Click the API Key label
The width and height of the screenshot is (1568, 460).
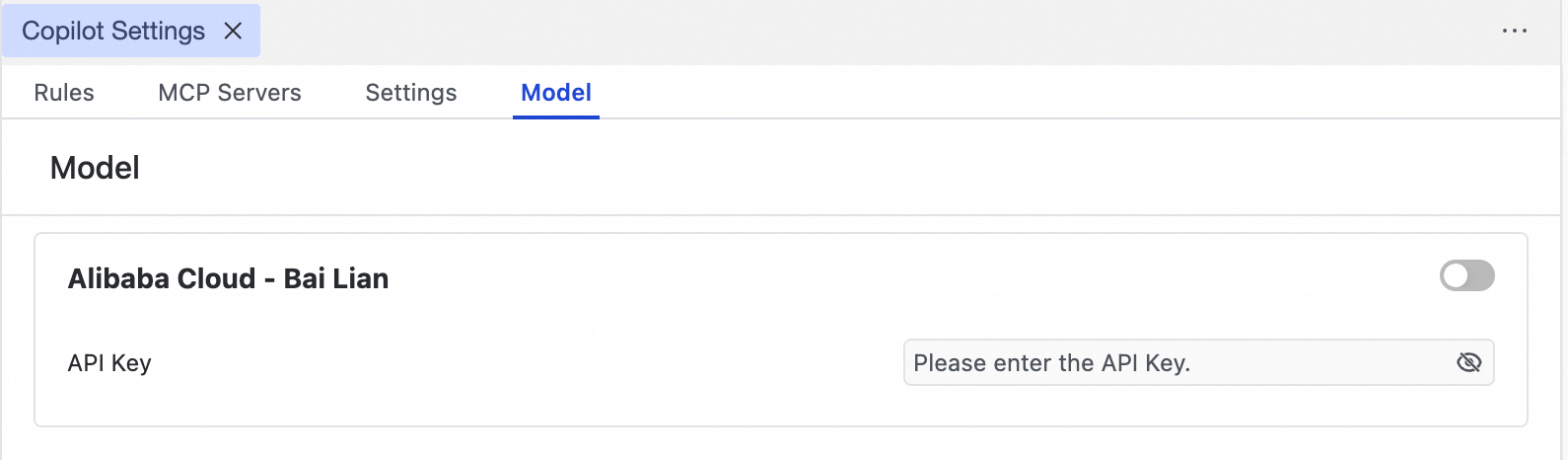pos(109,363)
